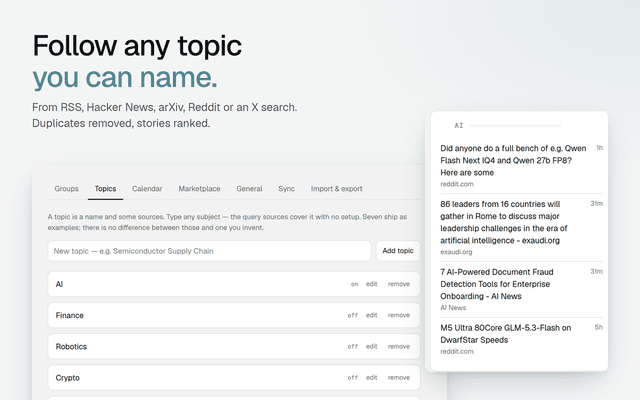Image resolution: width=640 pixels, height=400 pixels.
Task: Enable the Robotics topic toggle
Action: pos(353,347)
